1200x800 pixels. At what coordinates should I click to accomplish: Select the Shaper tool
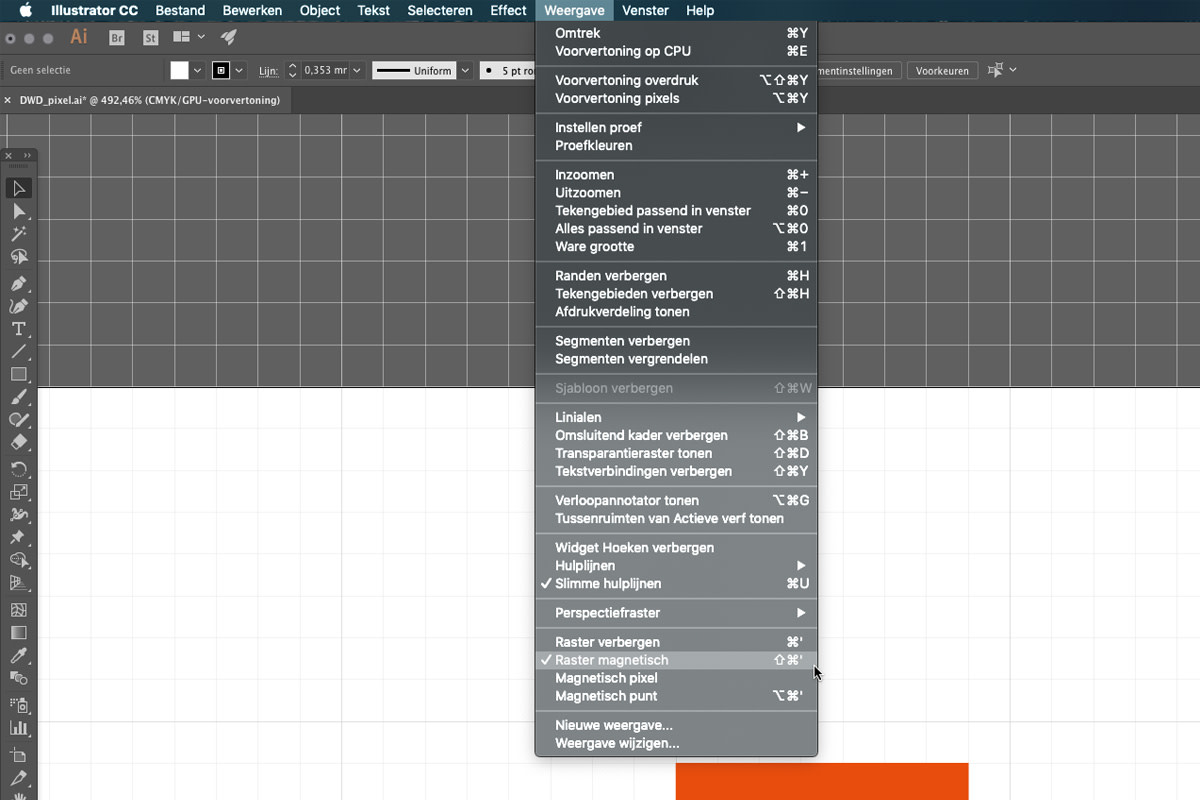[x=18, y=420]
